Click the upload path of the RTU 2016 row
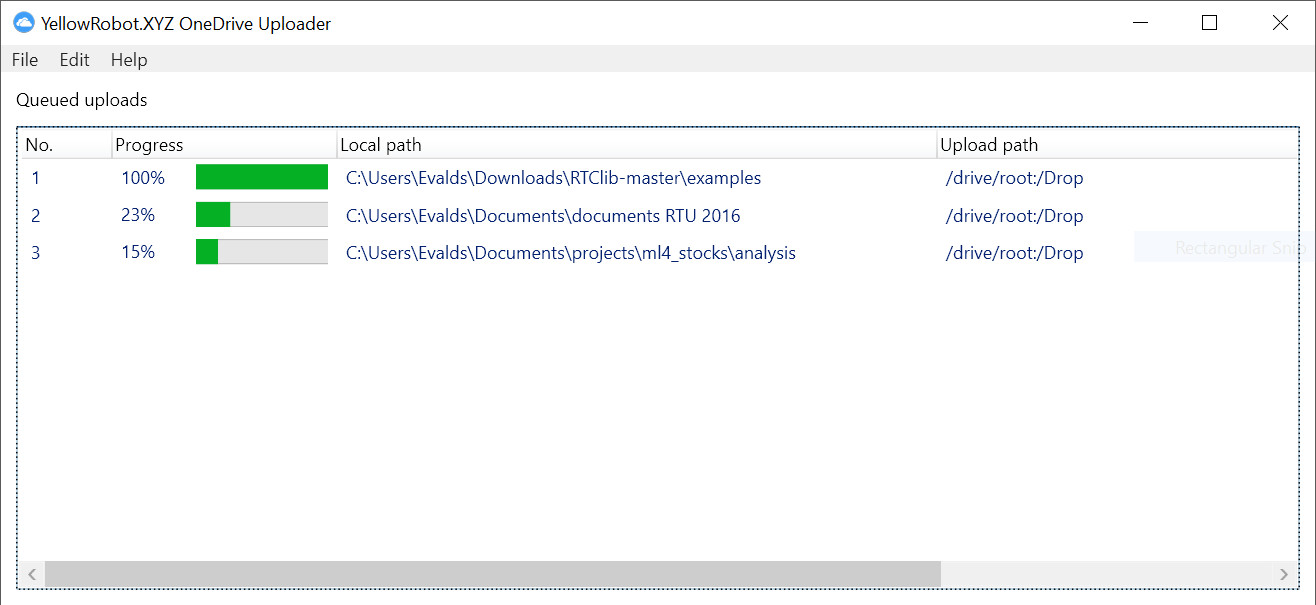Viewport: 1316px width, 605px height. tap(1014, 216)
